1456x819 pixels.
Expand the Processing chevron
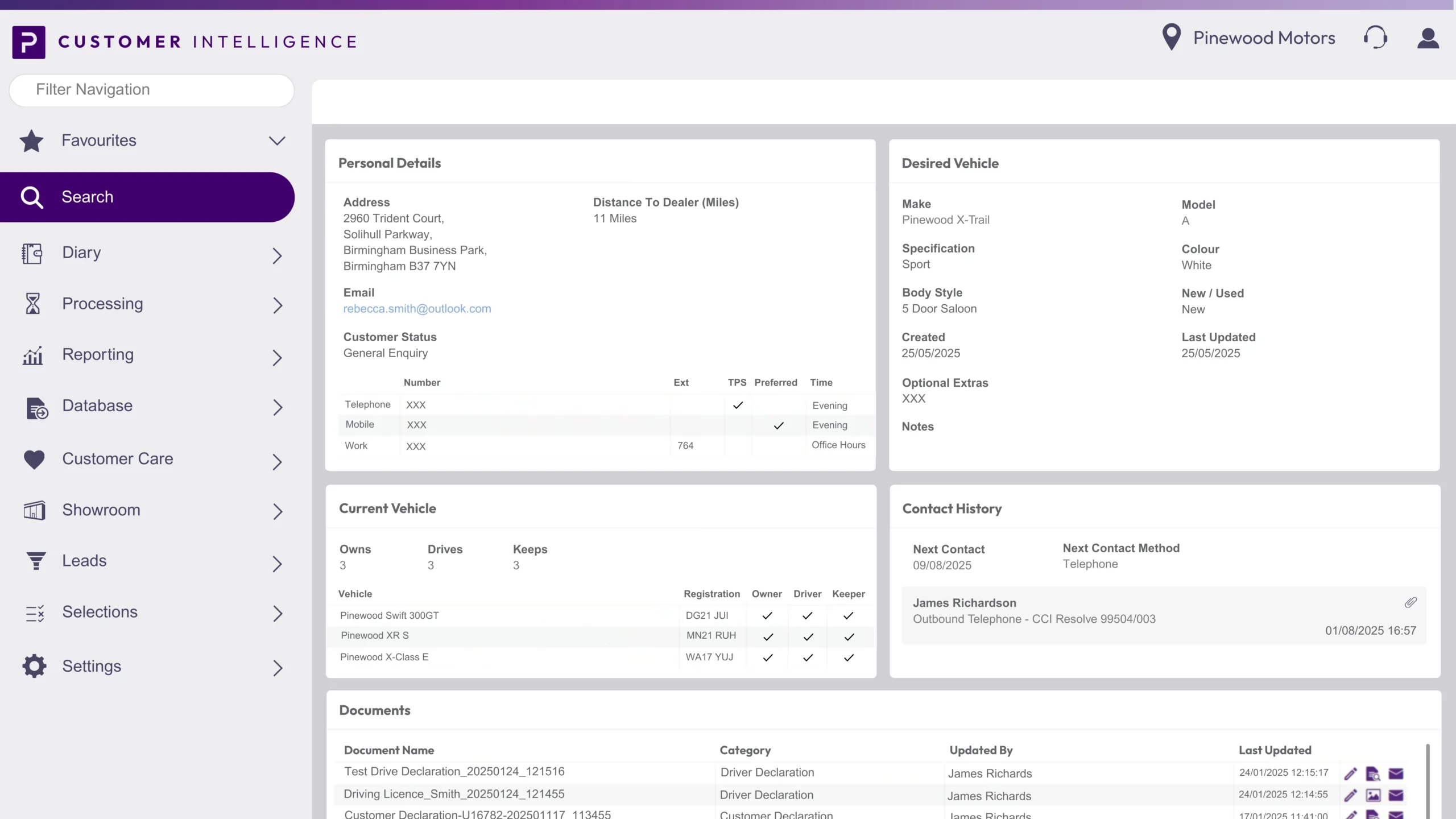tap(278, 305)
